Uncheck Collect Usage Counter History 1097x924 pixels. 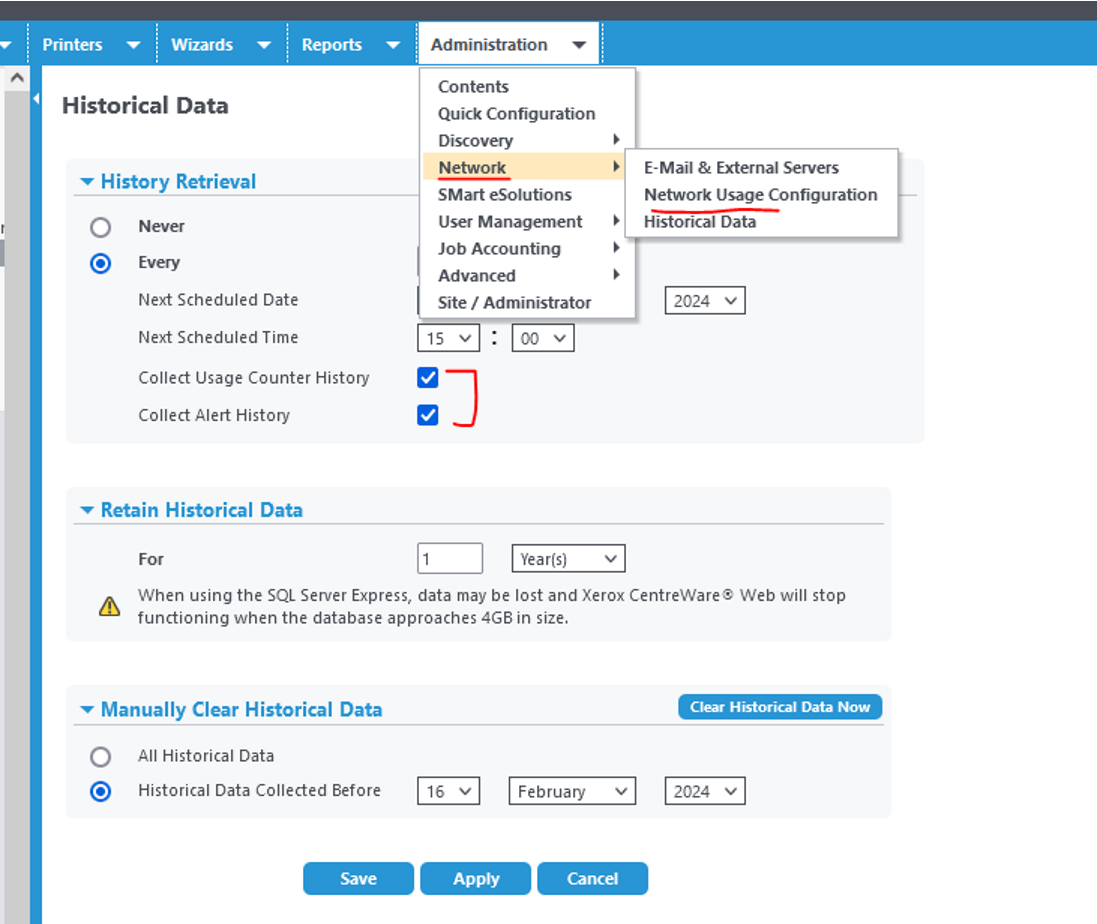(427, 378)
